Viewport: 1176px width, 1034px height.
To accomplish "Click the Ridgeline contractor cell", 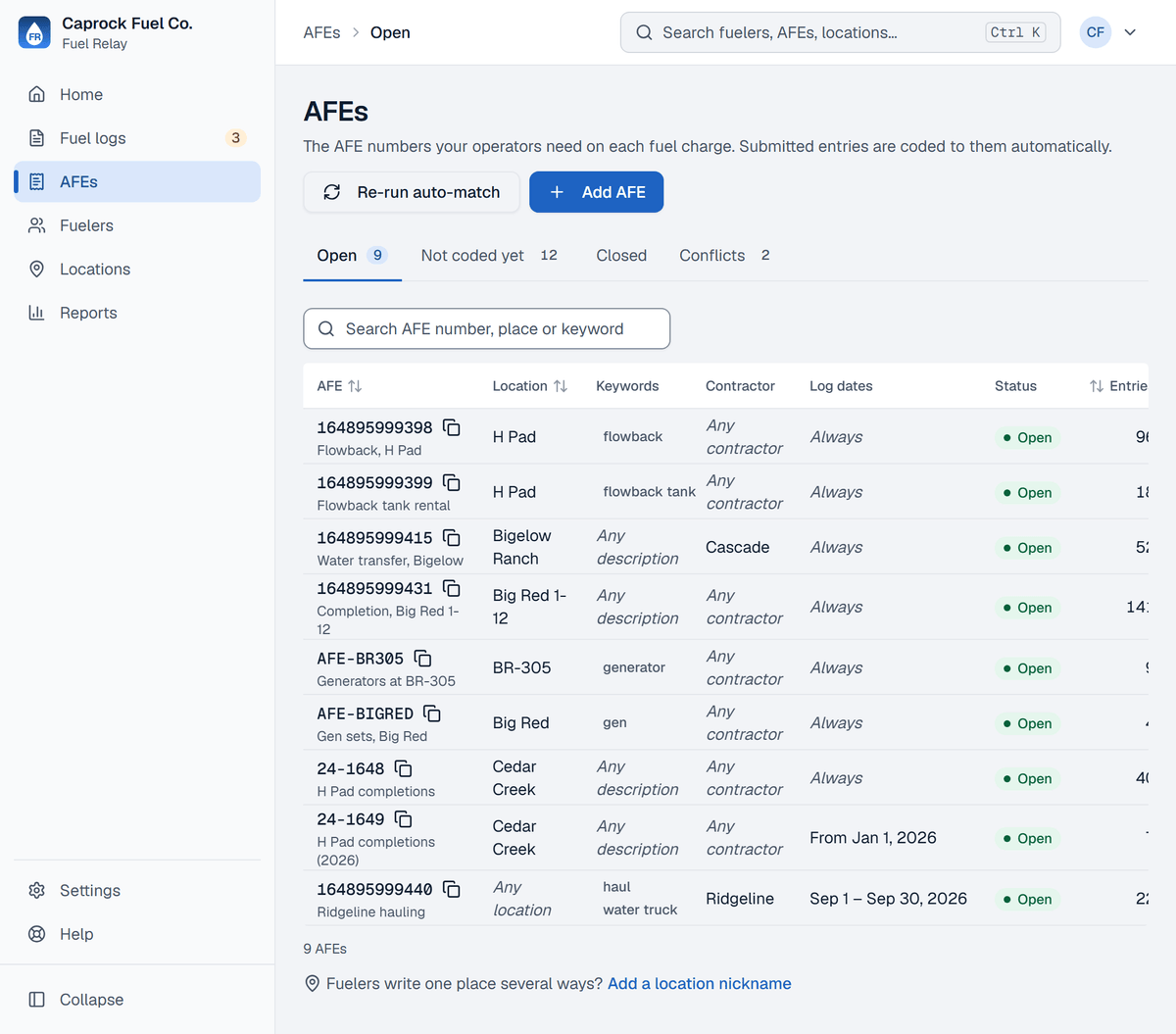I will click(740, 899).
